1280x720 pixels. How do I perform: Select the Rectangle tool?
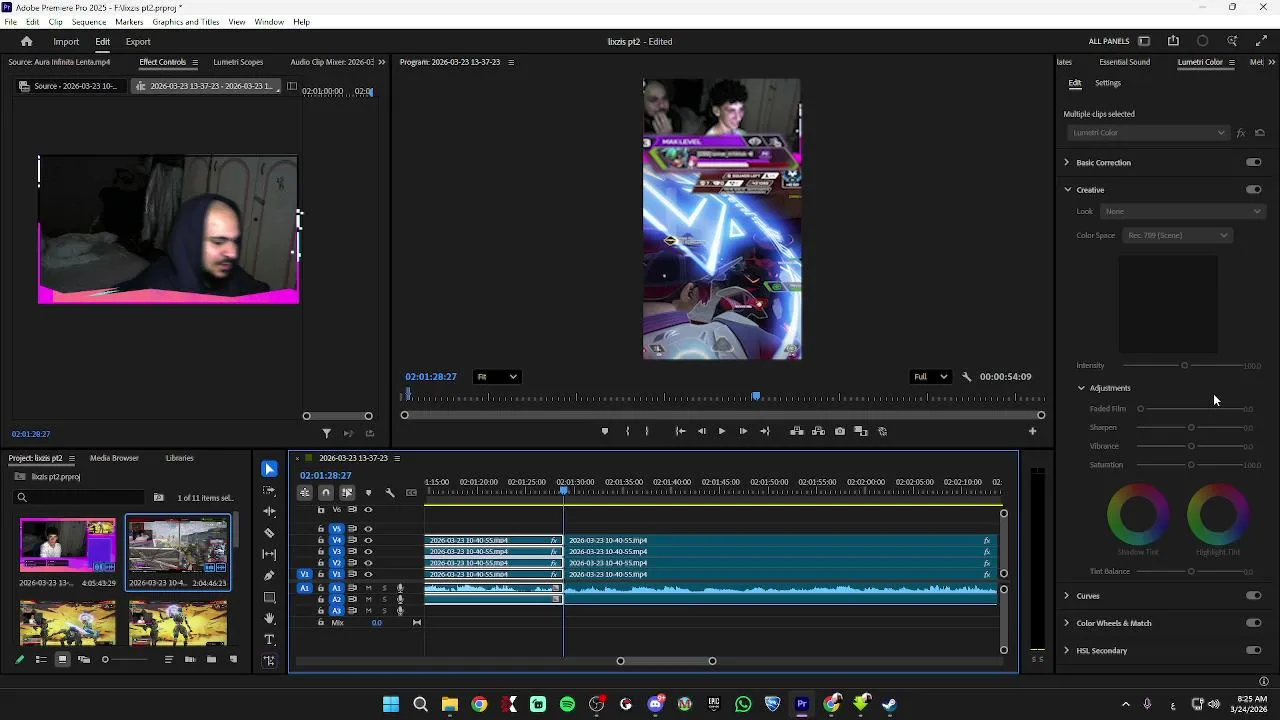pyautogui.click(x=269, y=597)
